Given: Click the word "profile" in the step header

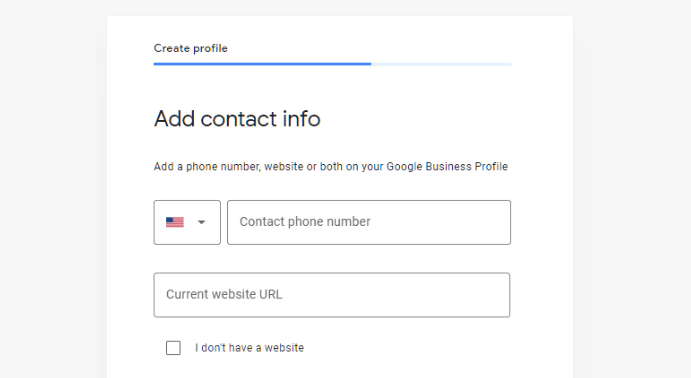Looking at the screenshot, I should tap(210, 48).
